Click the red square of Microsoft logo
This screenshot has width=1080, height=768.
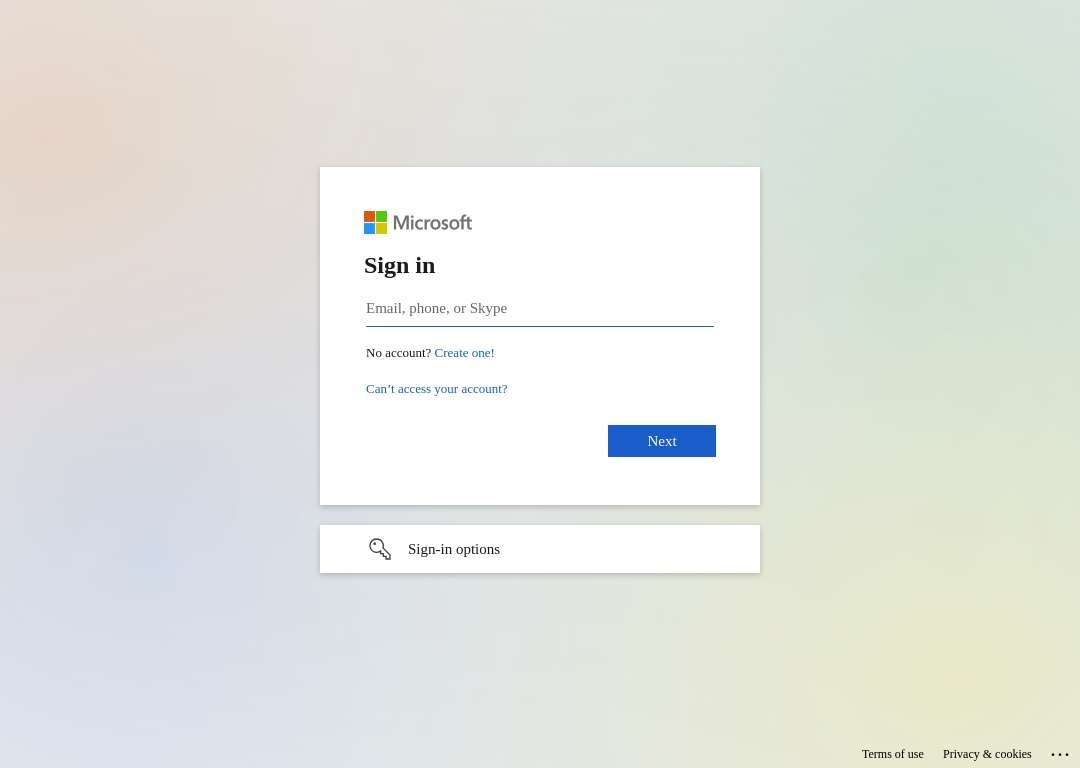(369, 216)
